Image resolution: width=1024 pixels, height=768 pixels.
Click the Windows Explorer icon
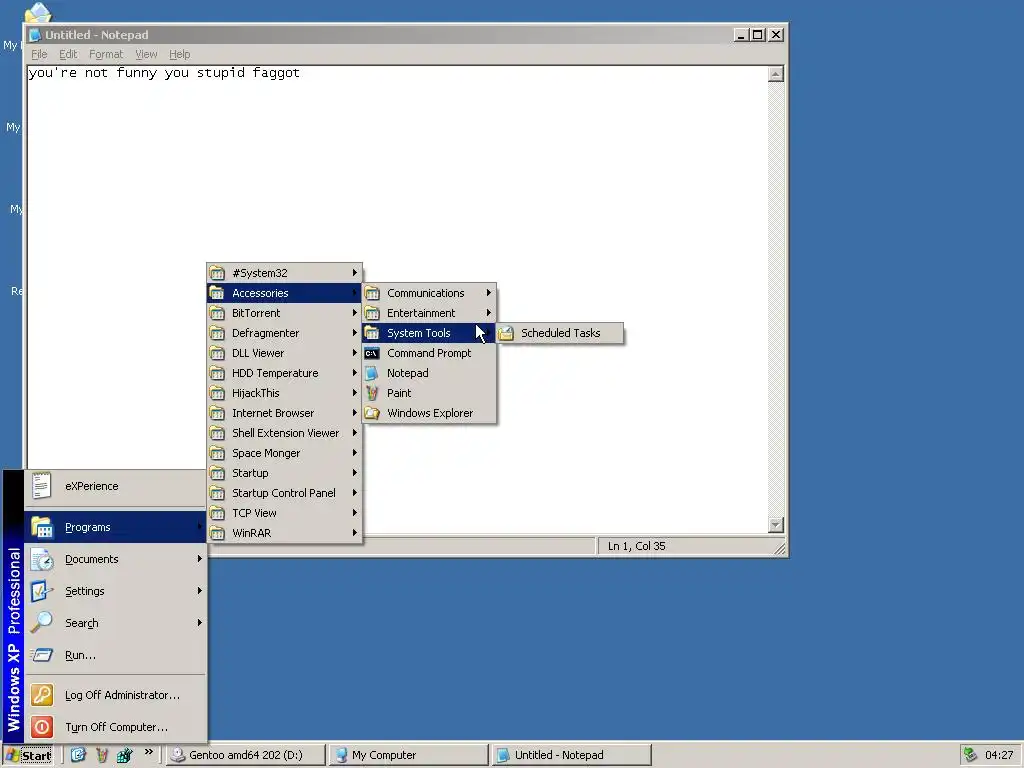coord(372,413)
